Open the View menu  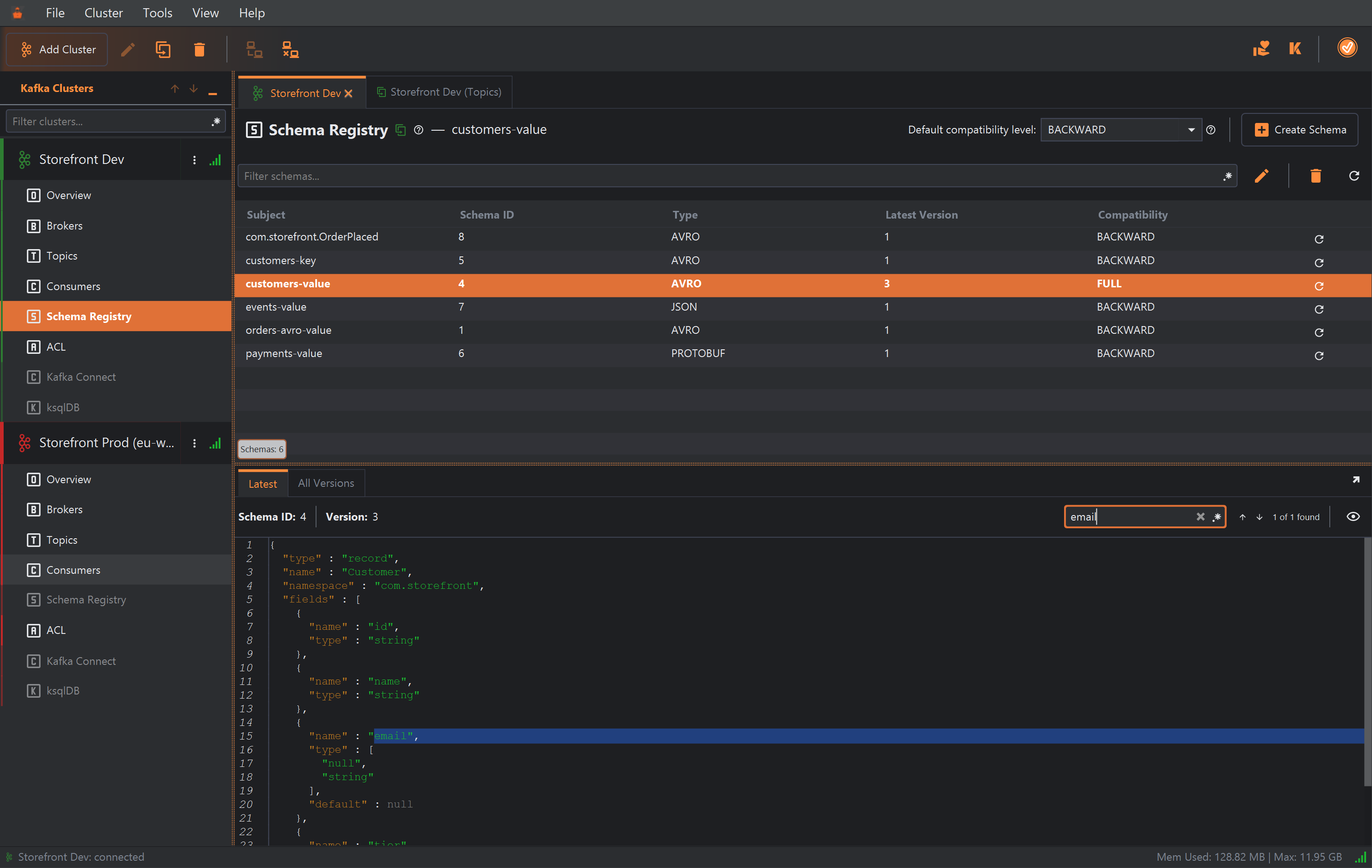pos(205,13)
